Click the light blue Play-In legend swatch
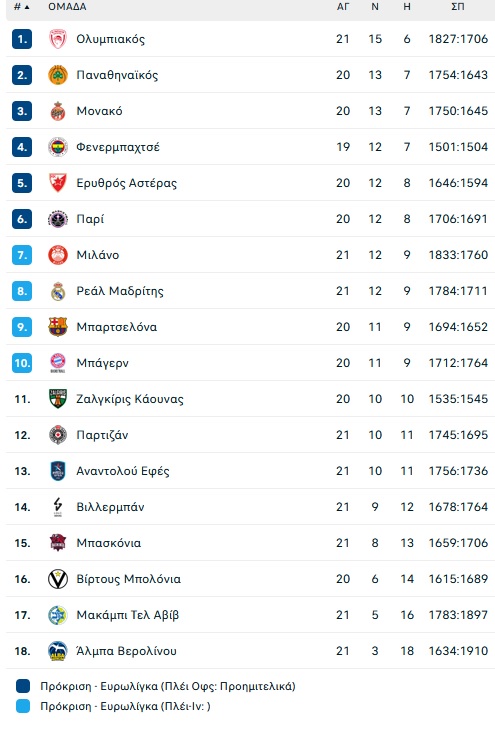The height and width of the screenshot is (729, 495). click(x=23, y=706)
